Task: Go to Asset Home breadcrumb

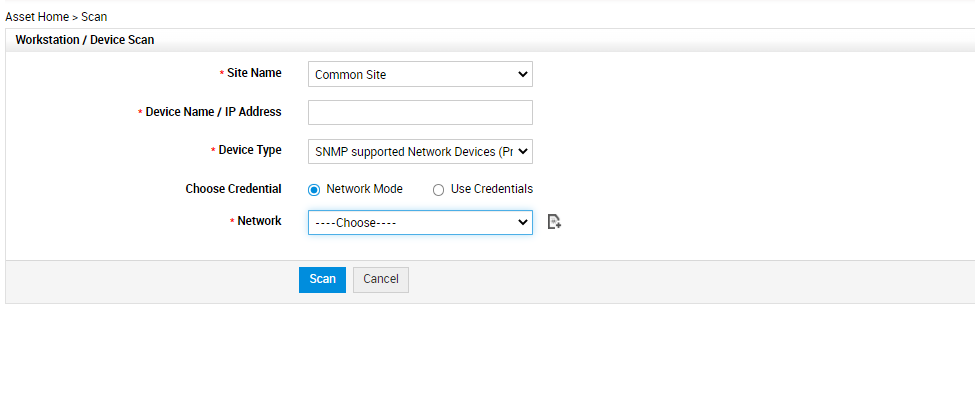Action: (37, 17)
